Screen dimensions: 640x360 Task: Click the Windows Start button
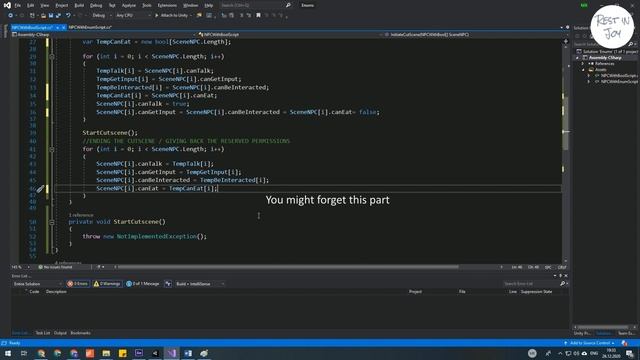pyautogui.click(x=8, y=353)
